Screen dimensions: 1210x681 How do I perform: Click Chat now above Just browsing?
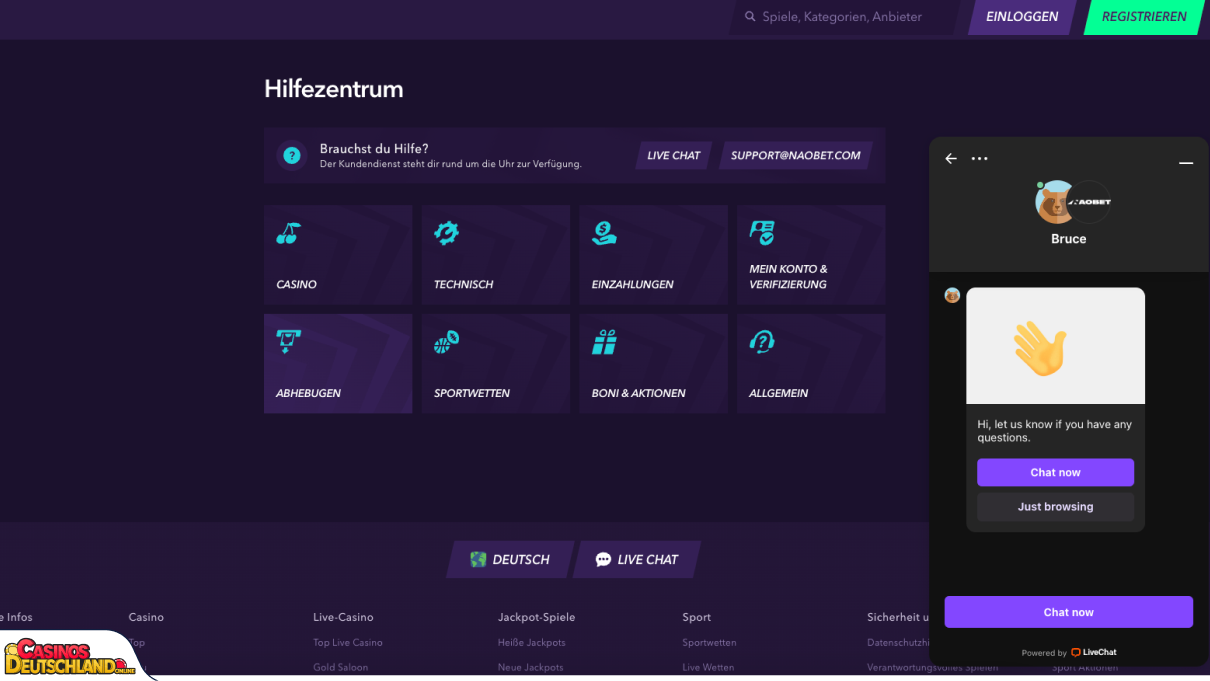1055,472
